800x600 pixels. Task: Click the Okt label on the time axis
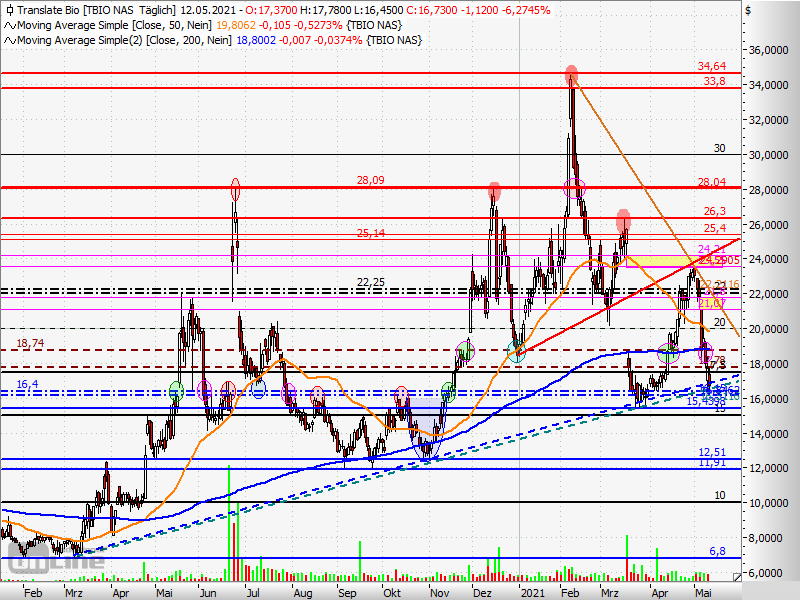[391, 592]
